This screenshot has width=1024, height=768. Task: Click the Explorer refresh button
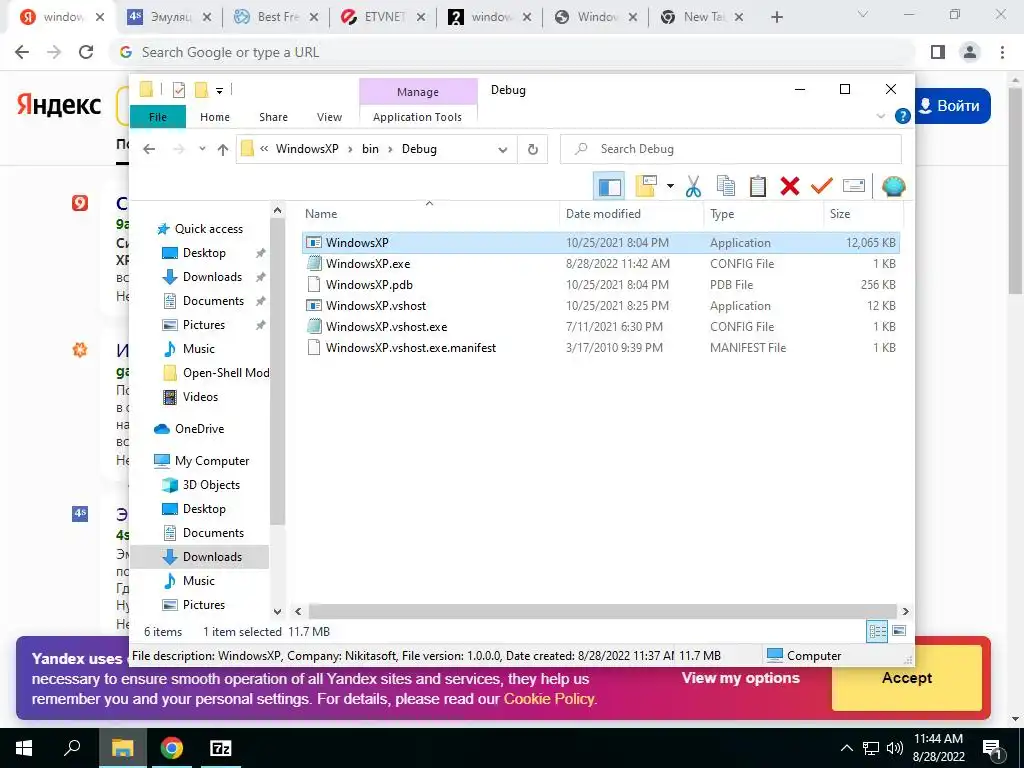click(x=533, y=150)
